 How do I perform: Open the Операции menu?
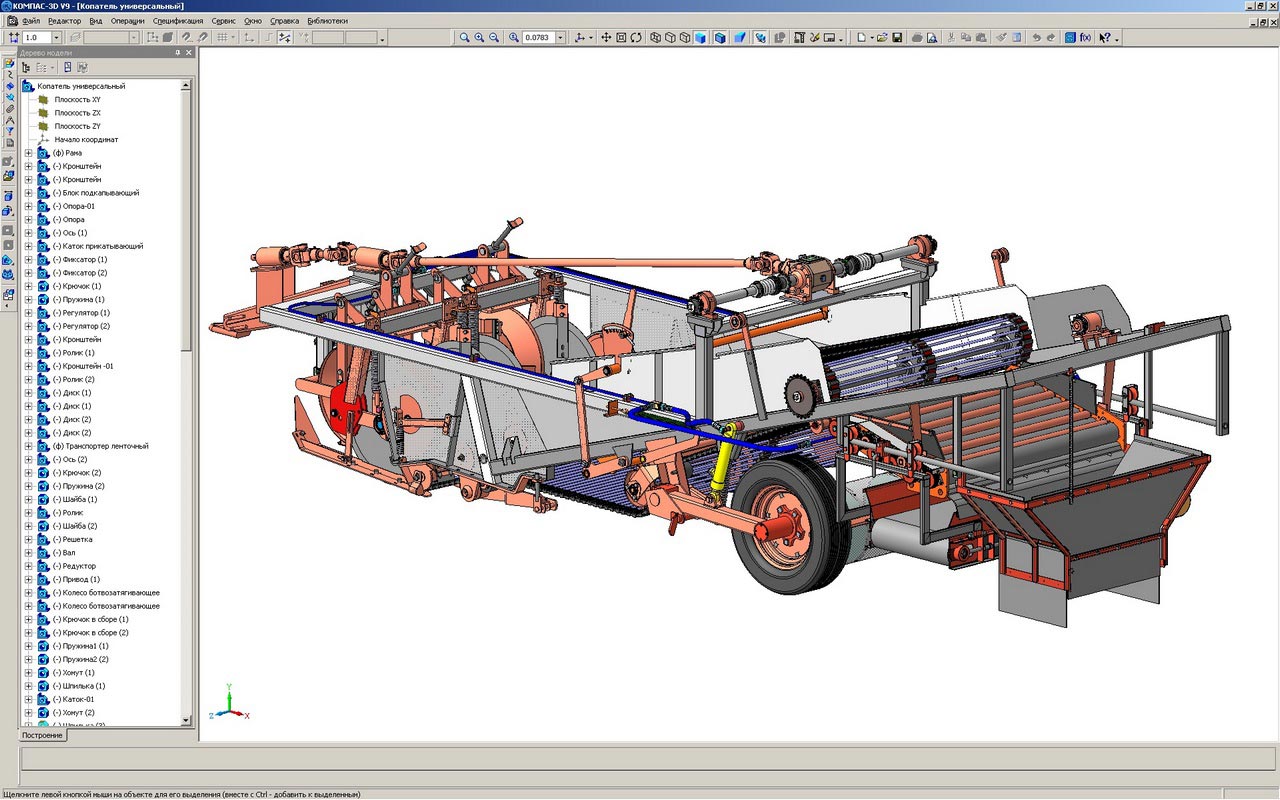pyautogui.click(x=127, y=21)
